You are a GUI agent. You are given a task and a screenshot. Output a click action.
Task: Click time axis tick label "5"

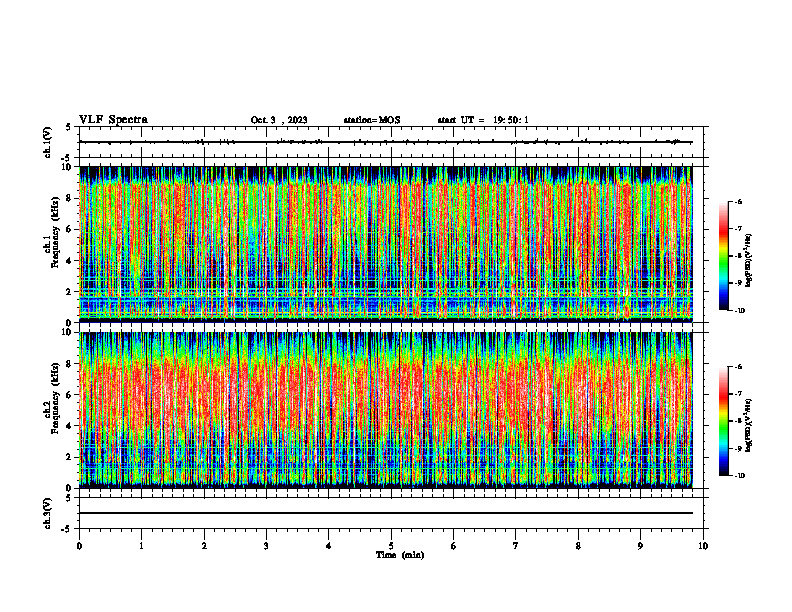tap(391, 546)
